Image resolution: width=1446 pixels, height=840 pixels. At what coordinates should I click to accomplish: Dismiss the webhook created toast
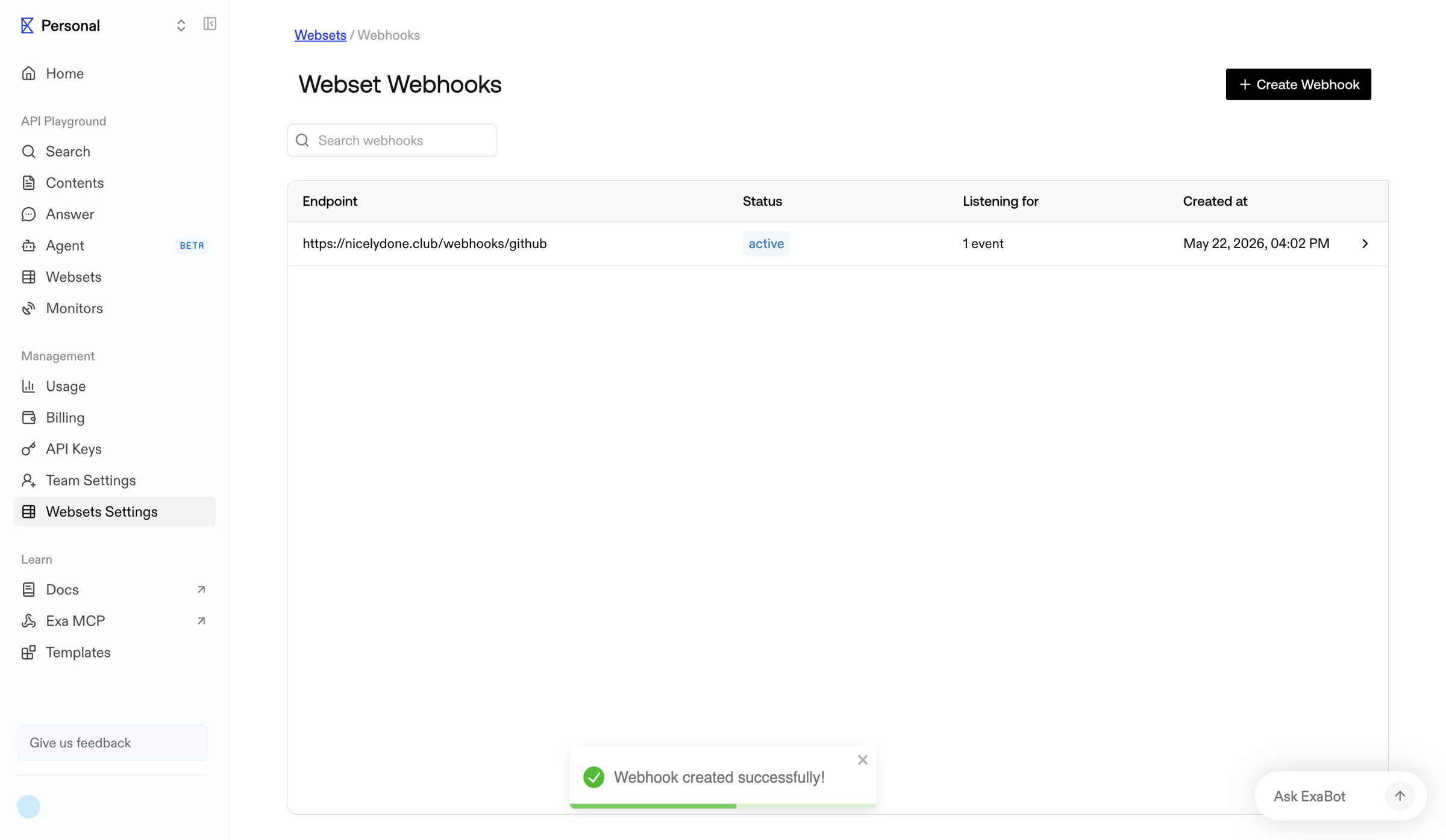863,760
